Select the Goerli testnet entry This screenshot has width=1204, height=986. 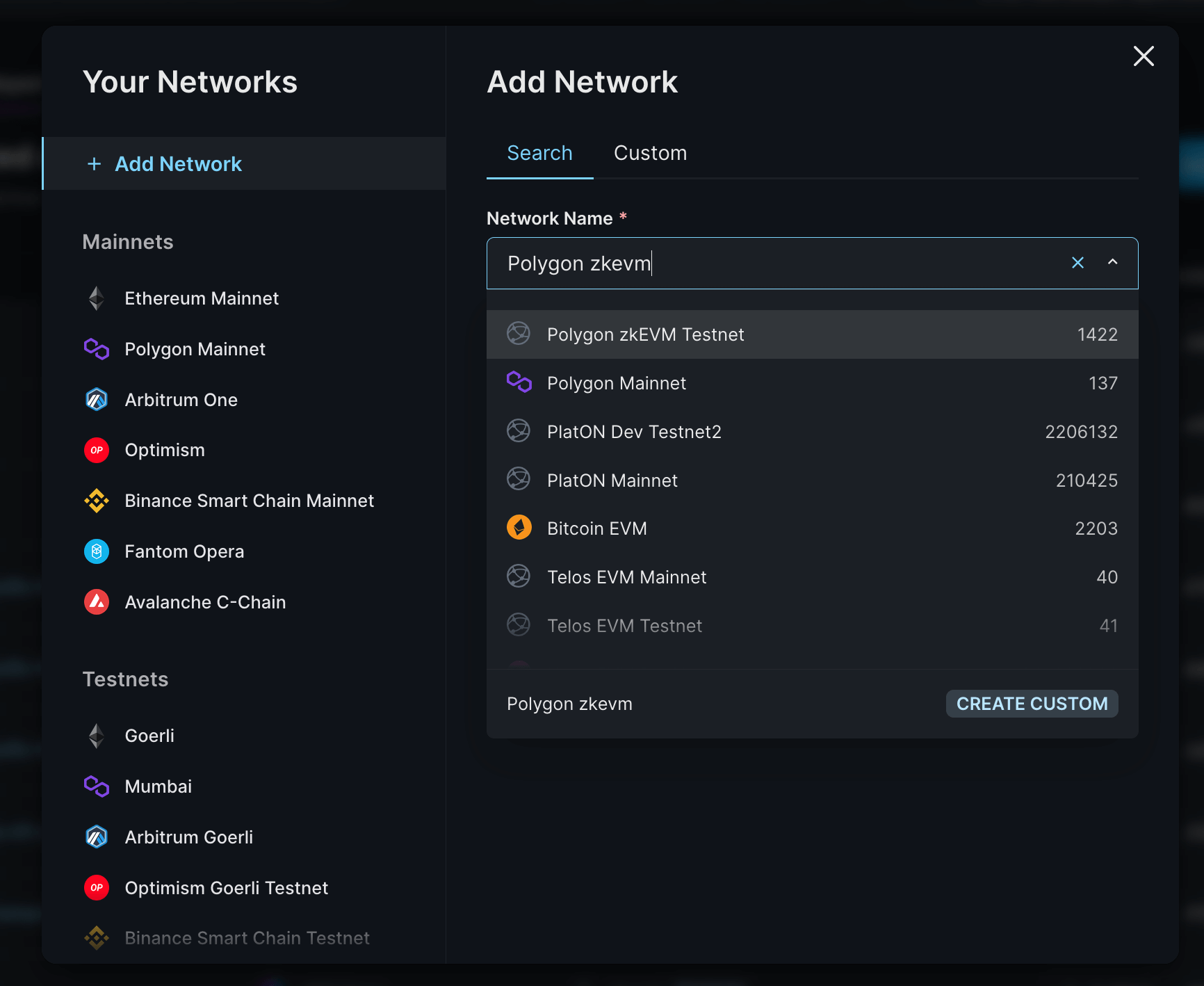pyautogui.click(x=149, y=735)
